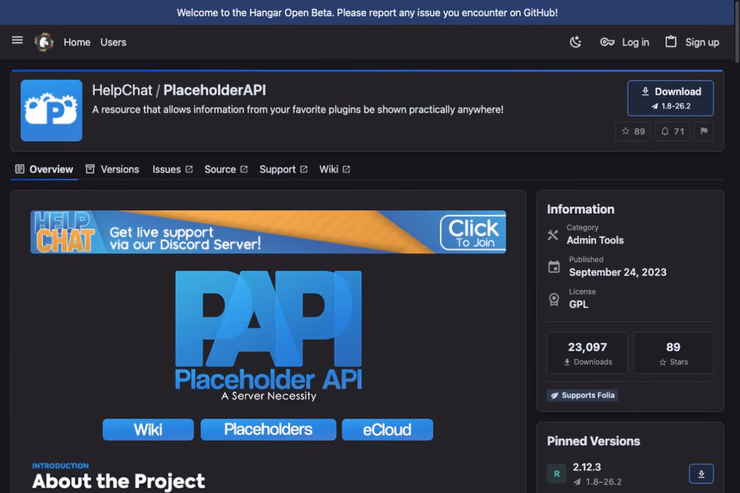Screen dimensions: 740x493
Task: Click the PAPI Placeholder API logo
Action: click(268, 335)
